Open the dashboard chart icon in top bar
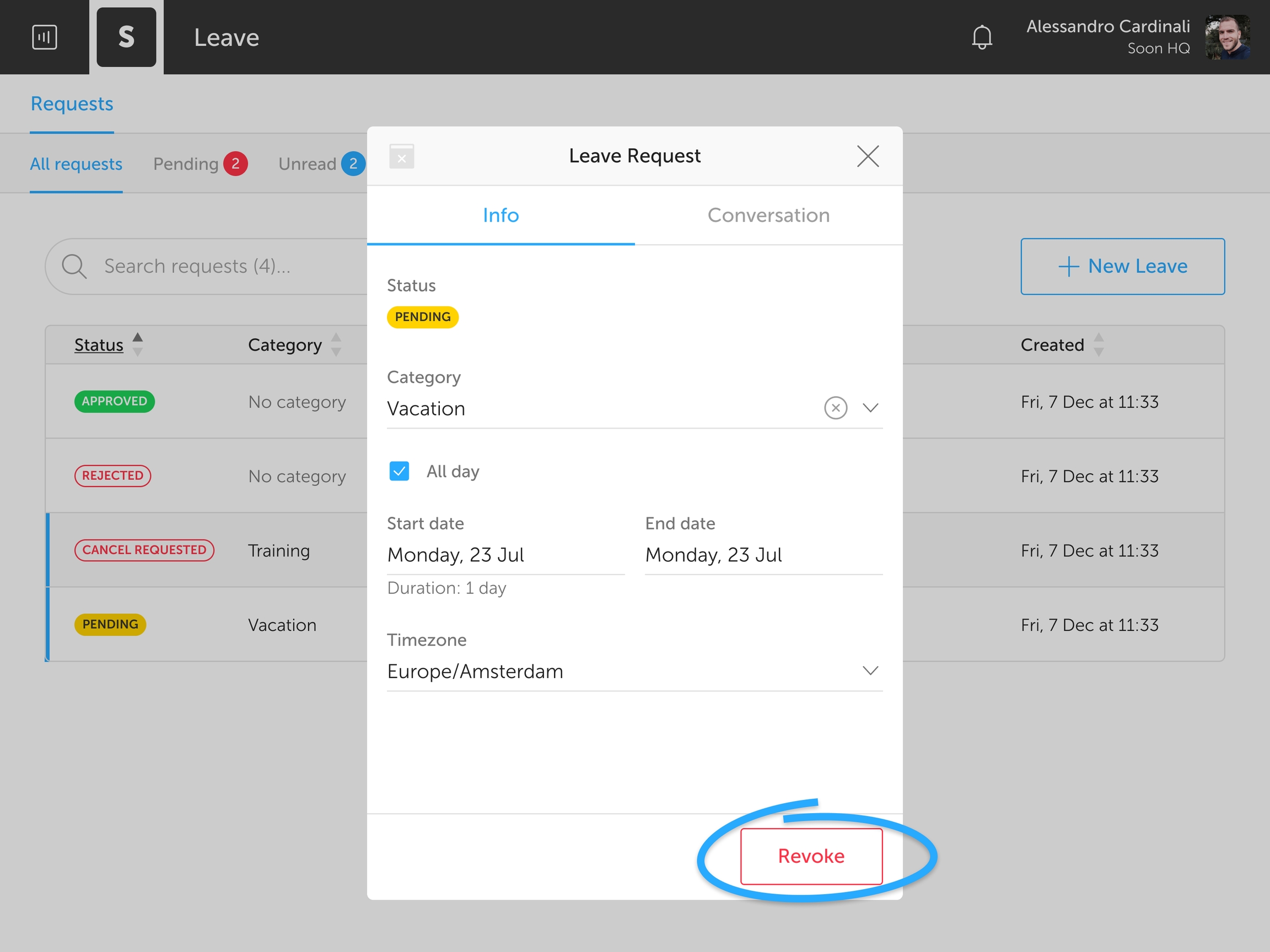1270x952 pixels. (x=44, y=37)
